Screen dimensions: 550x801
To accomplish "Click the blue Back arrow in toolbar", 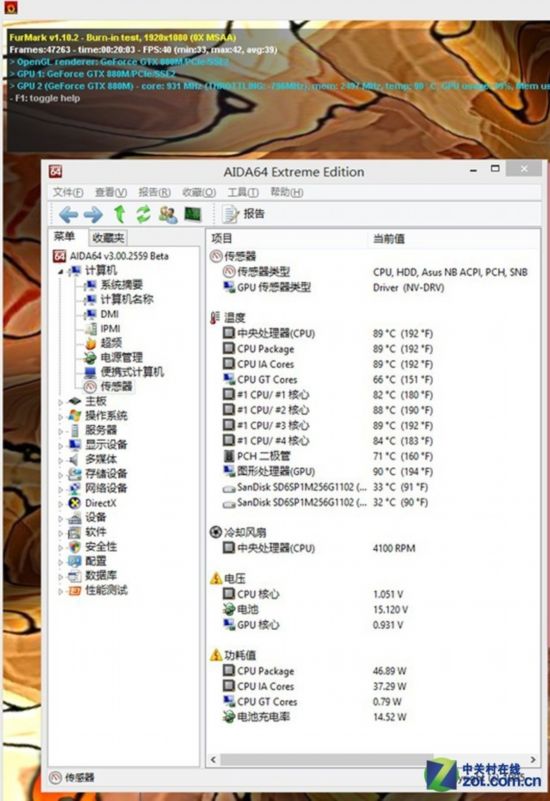I will coord(68,215).
